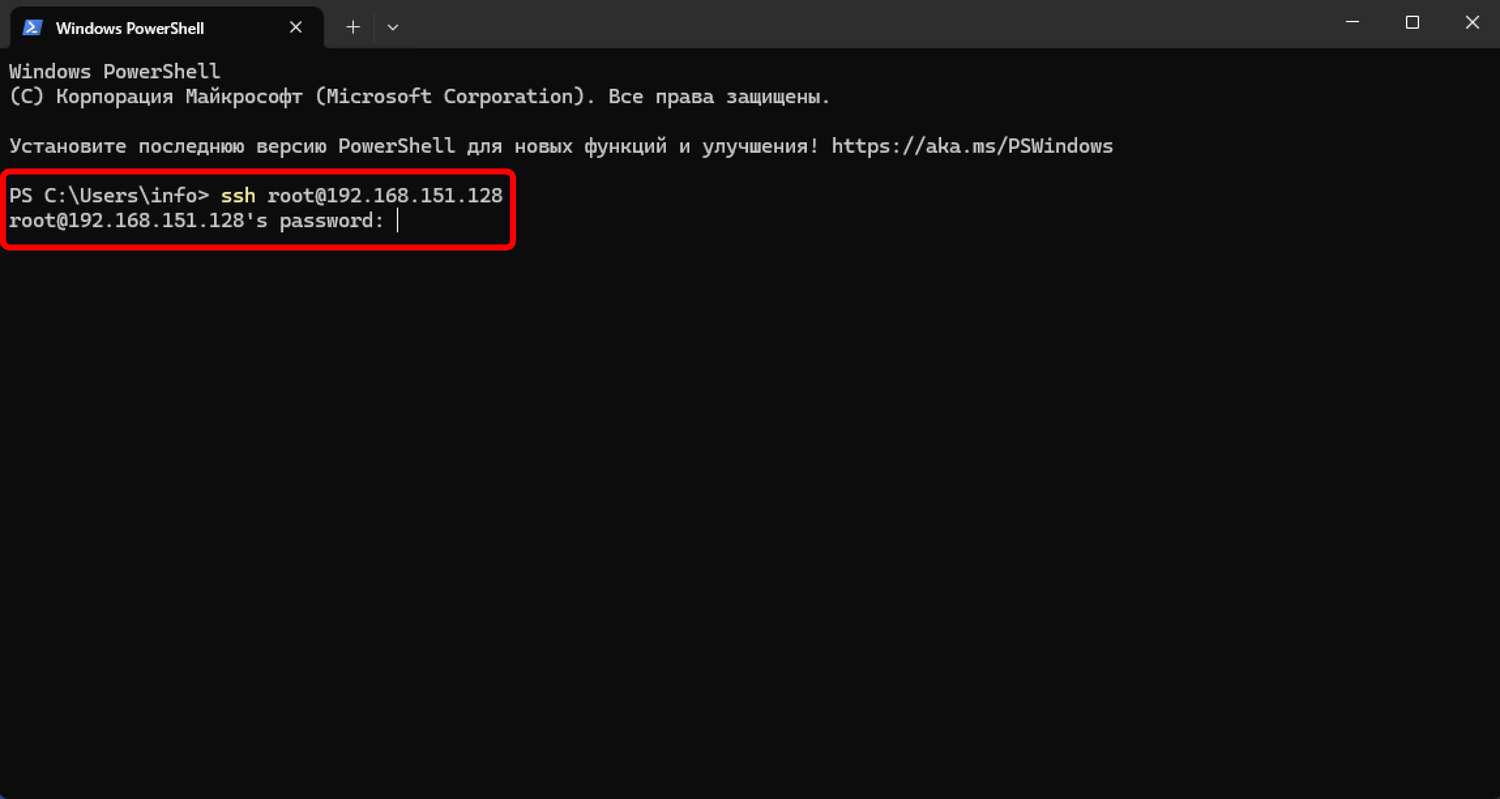Expand the new tab profile dropdown chevron
Viewport: 1500px width, 799px height.
[393, 28]
